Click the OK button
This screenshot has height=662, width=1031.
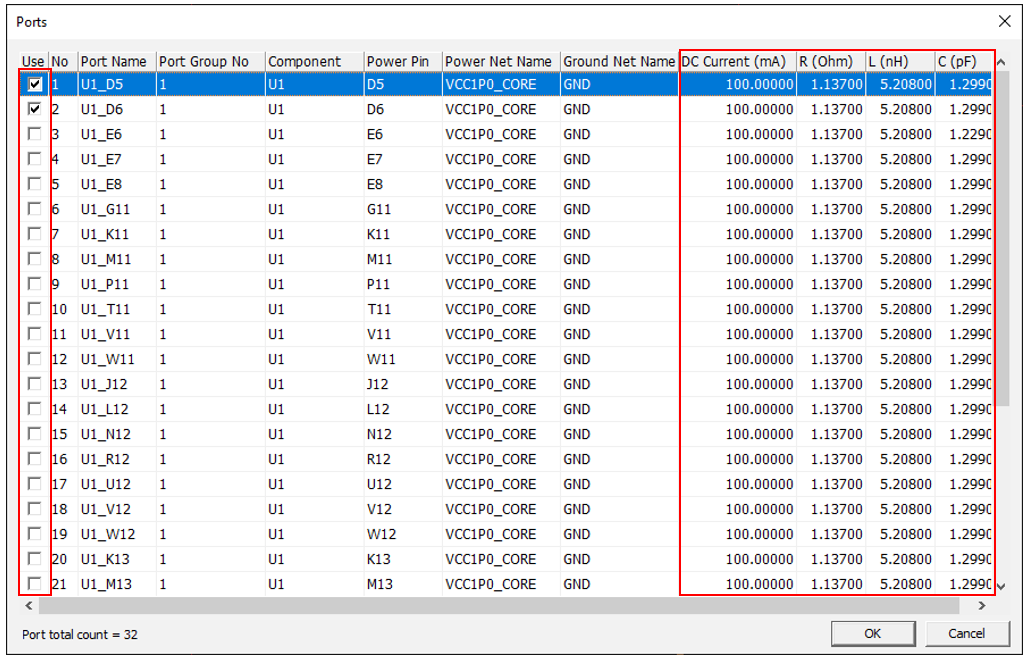[873, 633]
